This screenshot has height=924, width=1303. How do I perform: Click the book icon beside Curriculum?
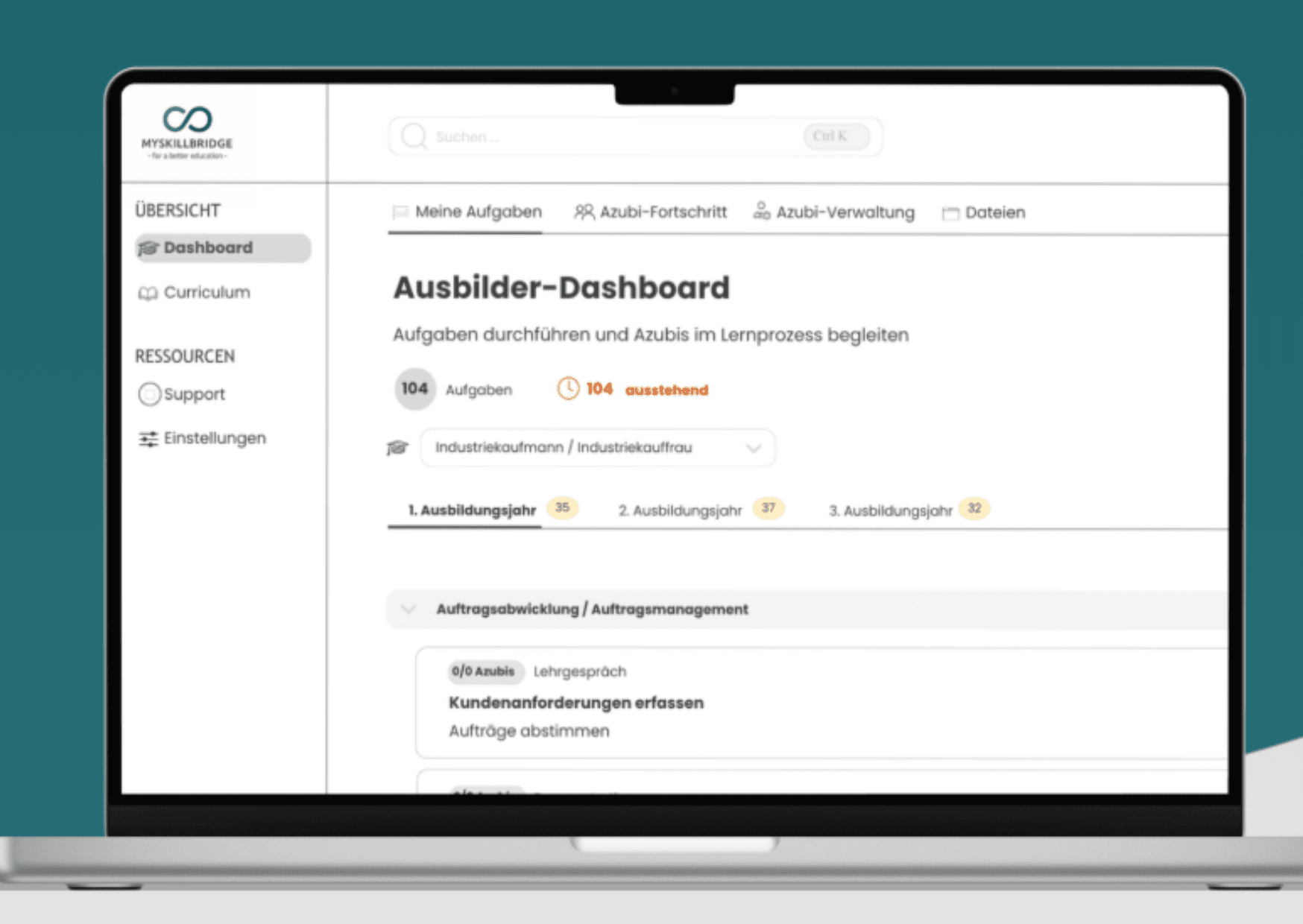coord(148,294)
